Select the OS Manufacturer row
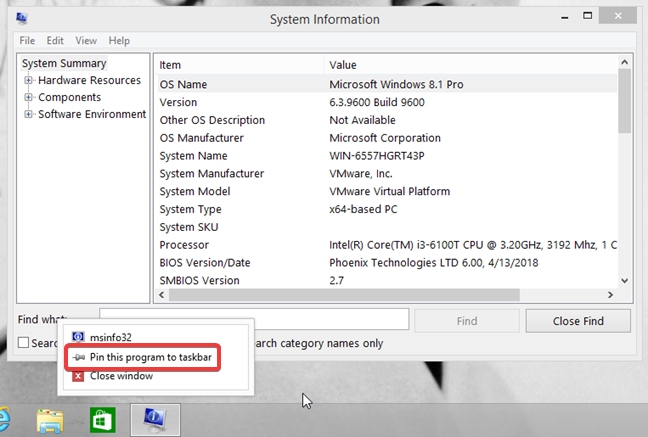The image size is (648, 437). [x=387, y=138]
